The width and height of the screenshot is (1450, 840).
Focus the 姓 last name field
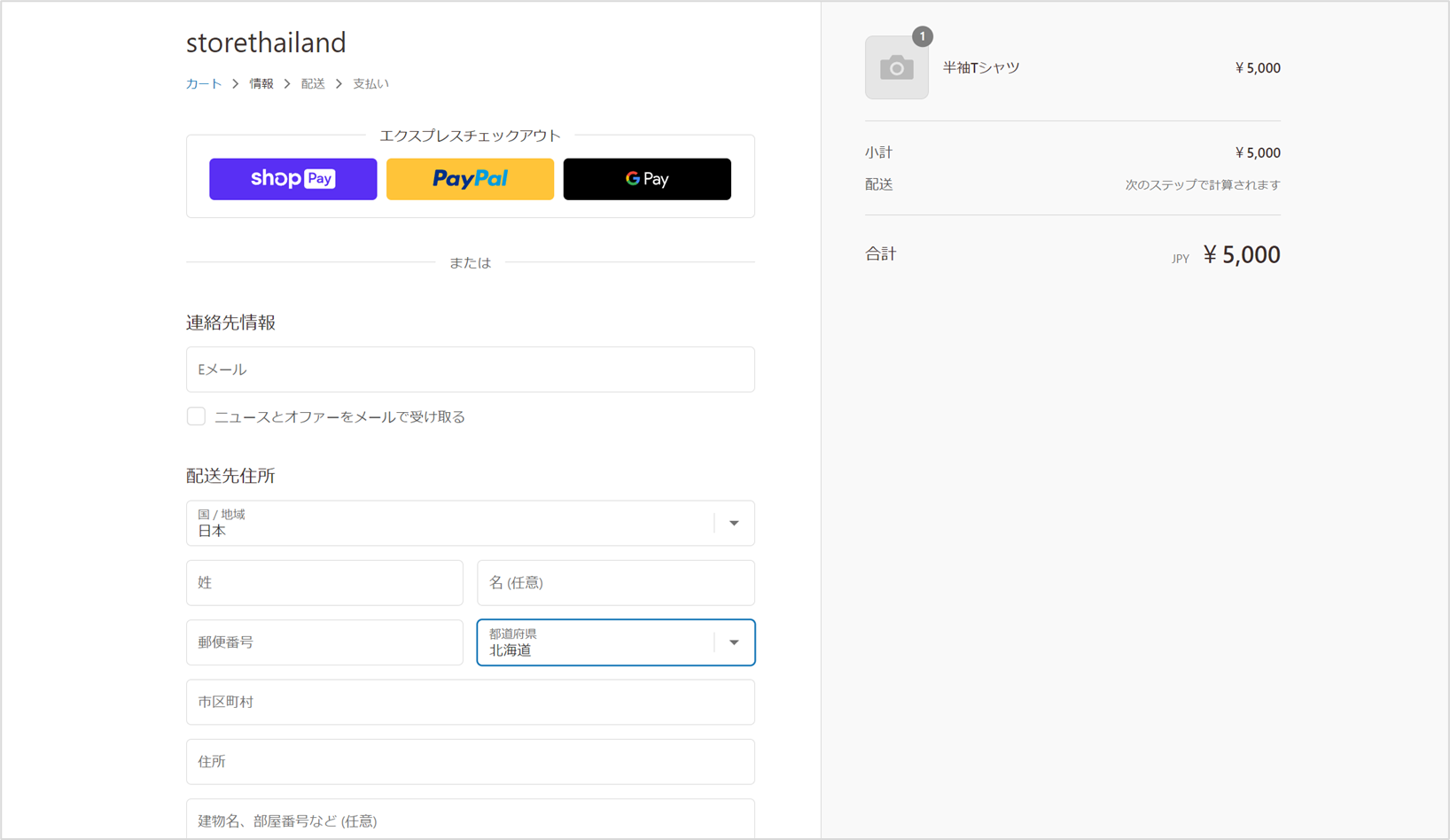(324, 582)
